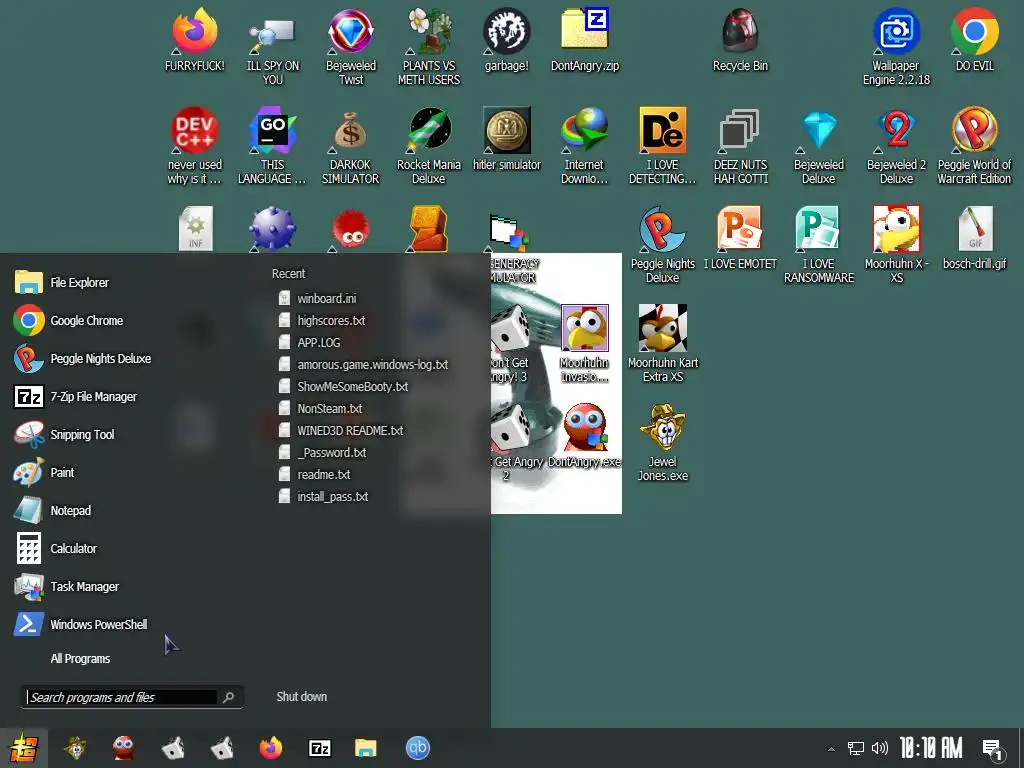This screenshot has height=768, width=1024.
Task: Open the FURRYFUCK! Firefox desktop shortcut
Action: click(x=195, y=40)
